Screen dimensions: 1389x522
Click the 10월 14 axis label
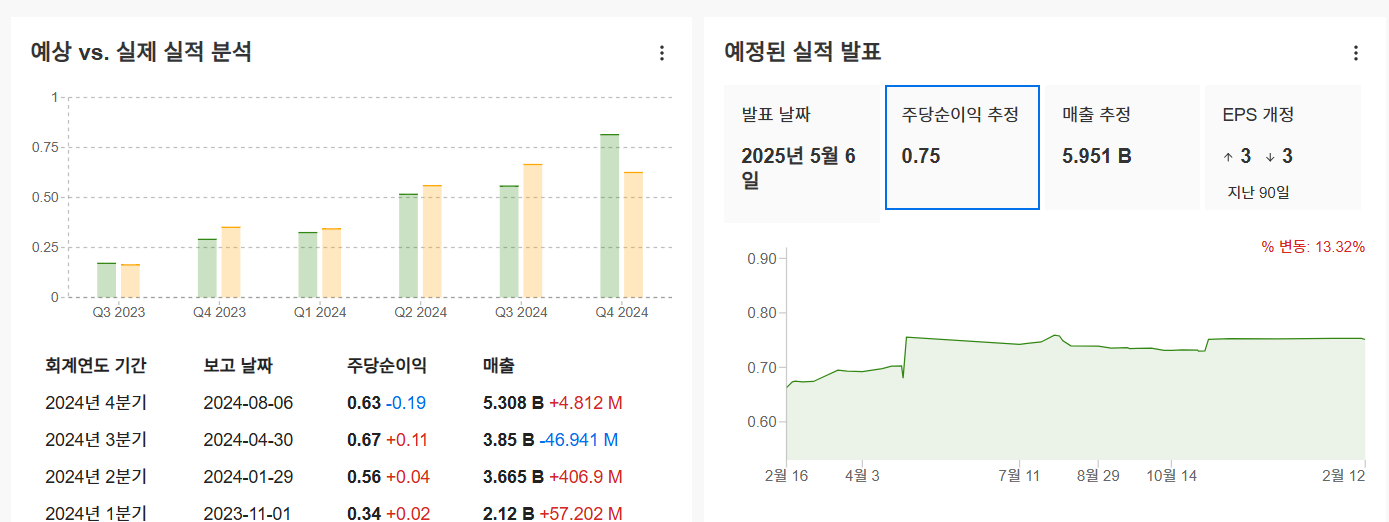pyautogui.click(x=1174, y=475)
